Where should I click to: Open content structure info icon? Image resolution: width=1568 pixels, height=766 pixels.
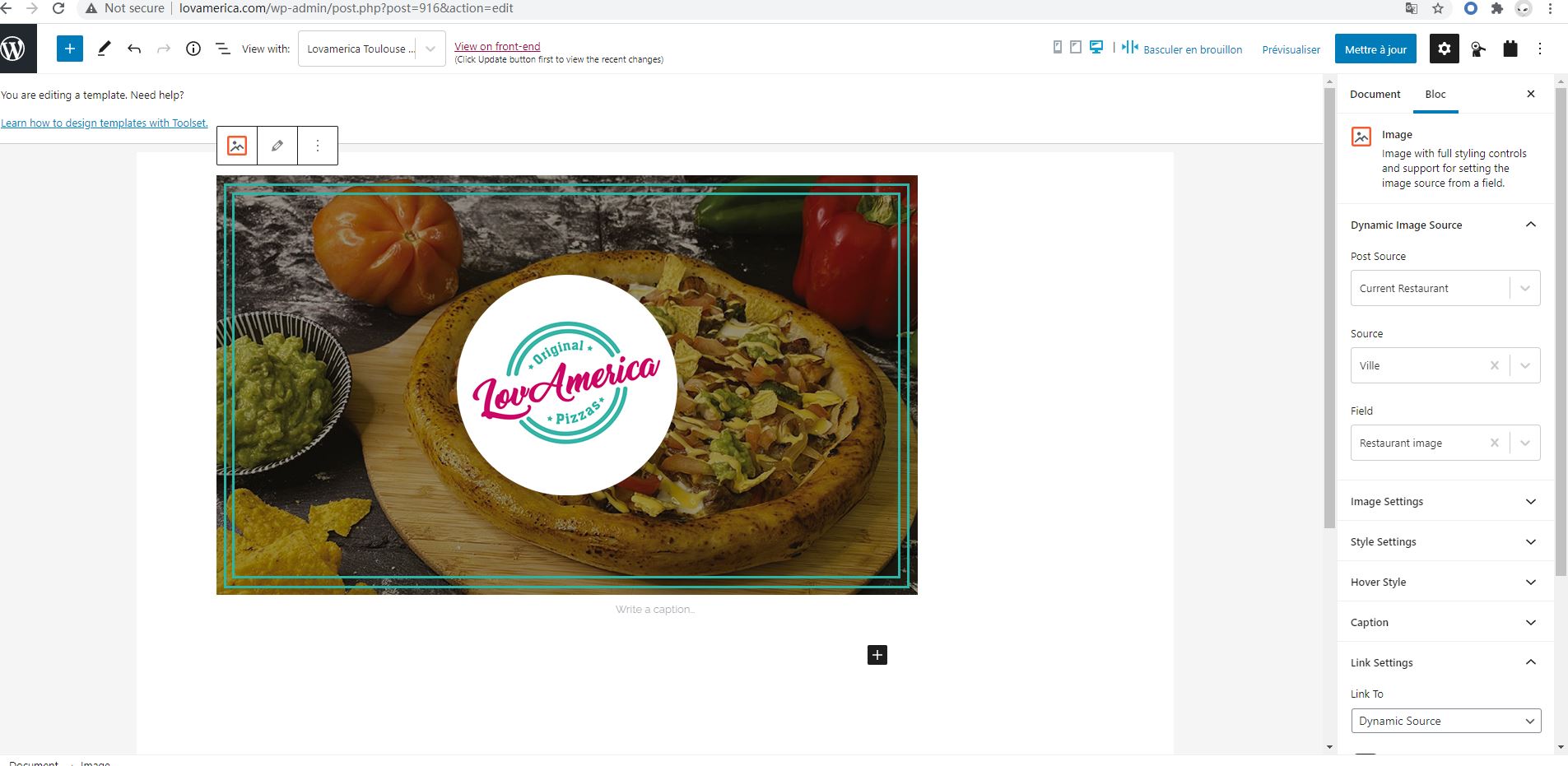coord(193,49)
